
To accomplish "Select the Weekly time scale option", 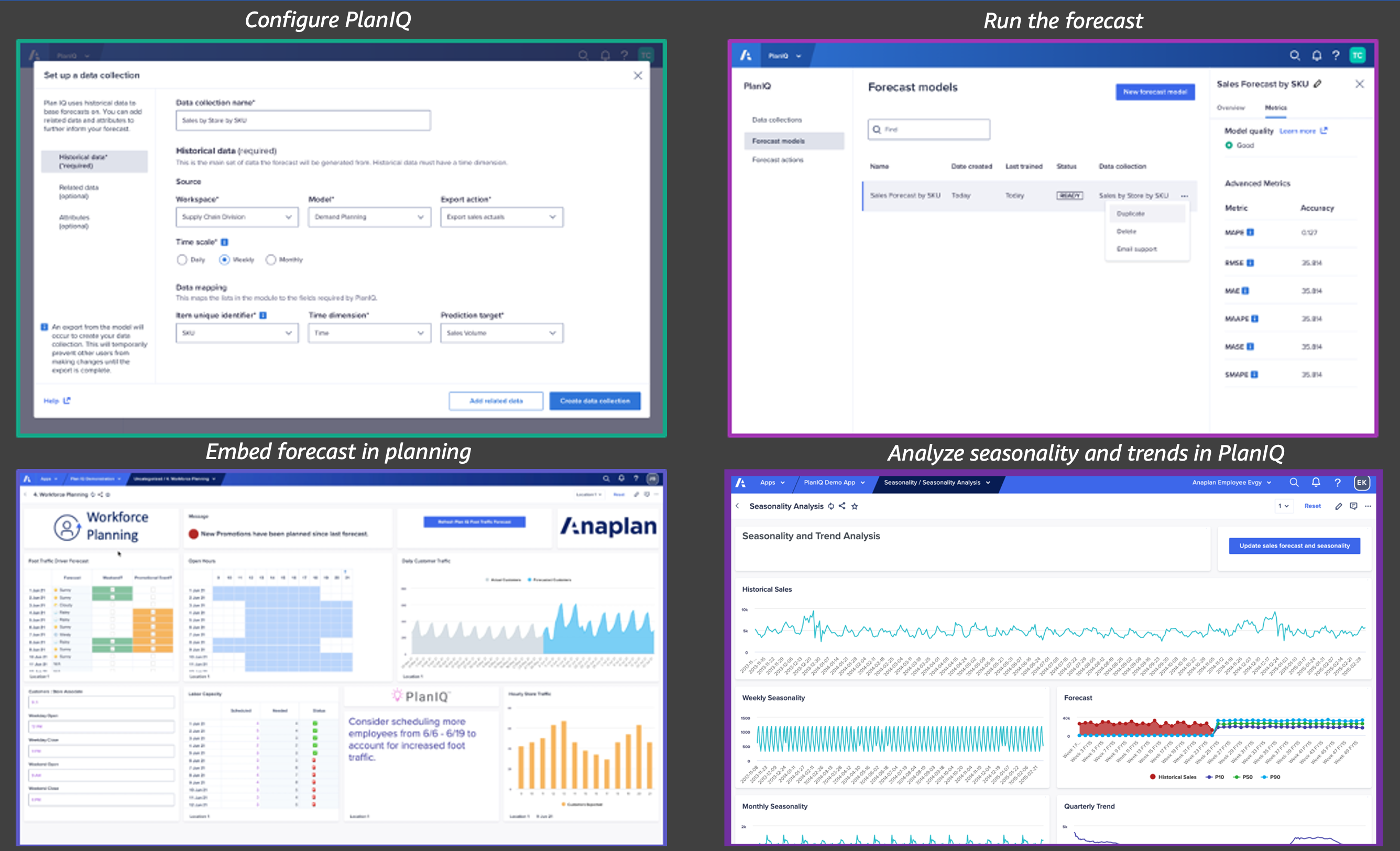I will pyautogui.click(x=225, y=259).
